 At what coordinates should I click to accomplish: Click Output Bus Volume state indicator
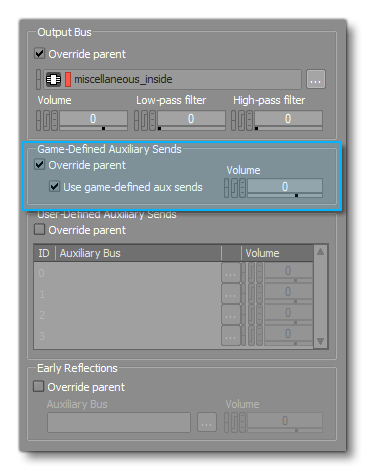[54, 120]
